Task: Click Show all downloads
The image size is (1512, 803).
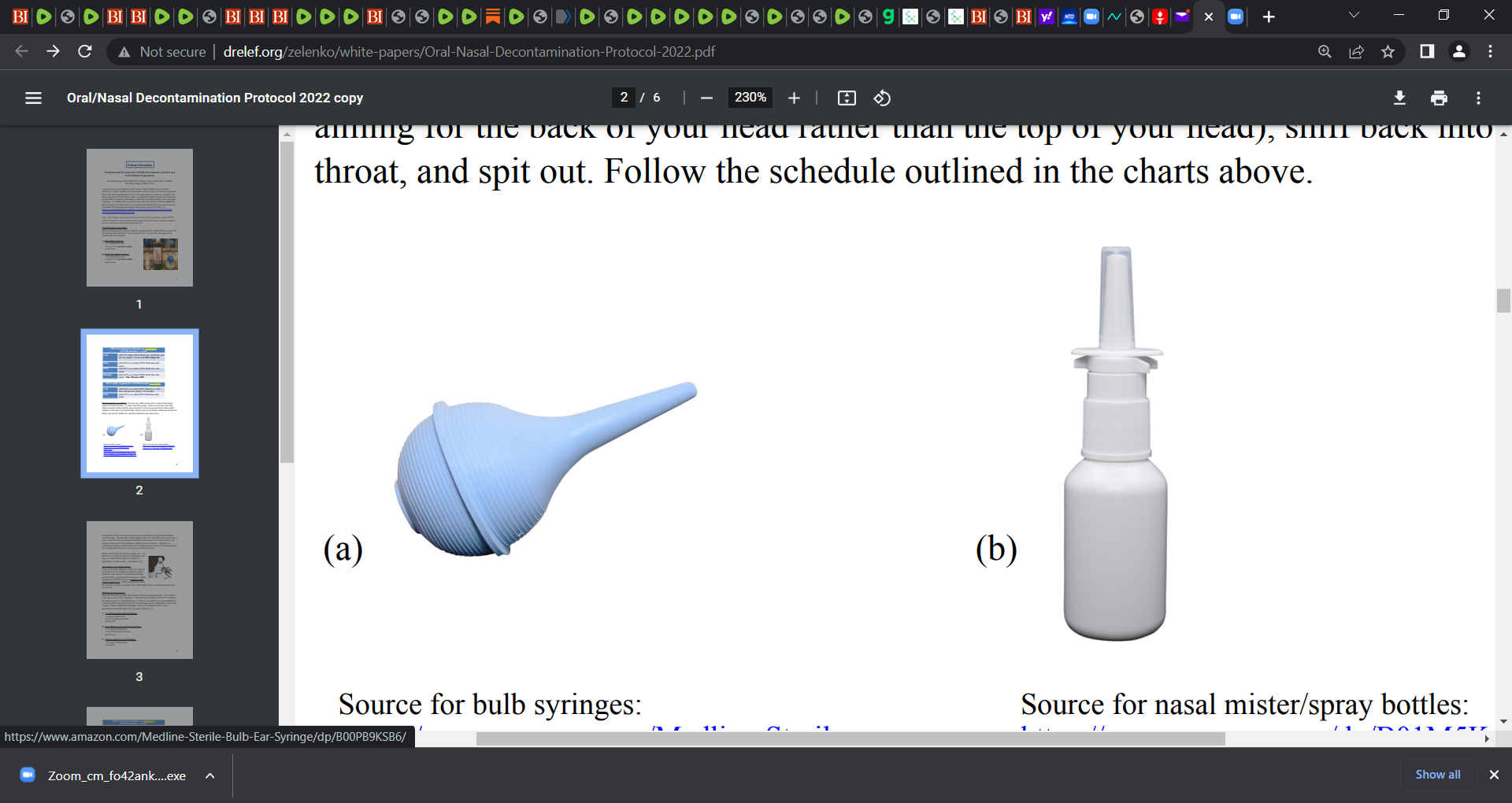Action: [x=1438, y=775]
